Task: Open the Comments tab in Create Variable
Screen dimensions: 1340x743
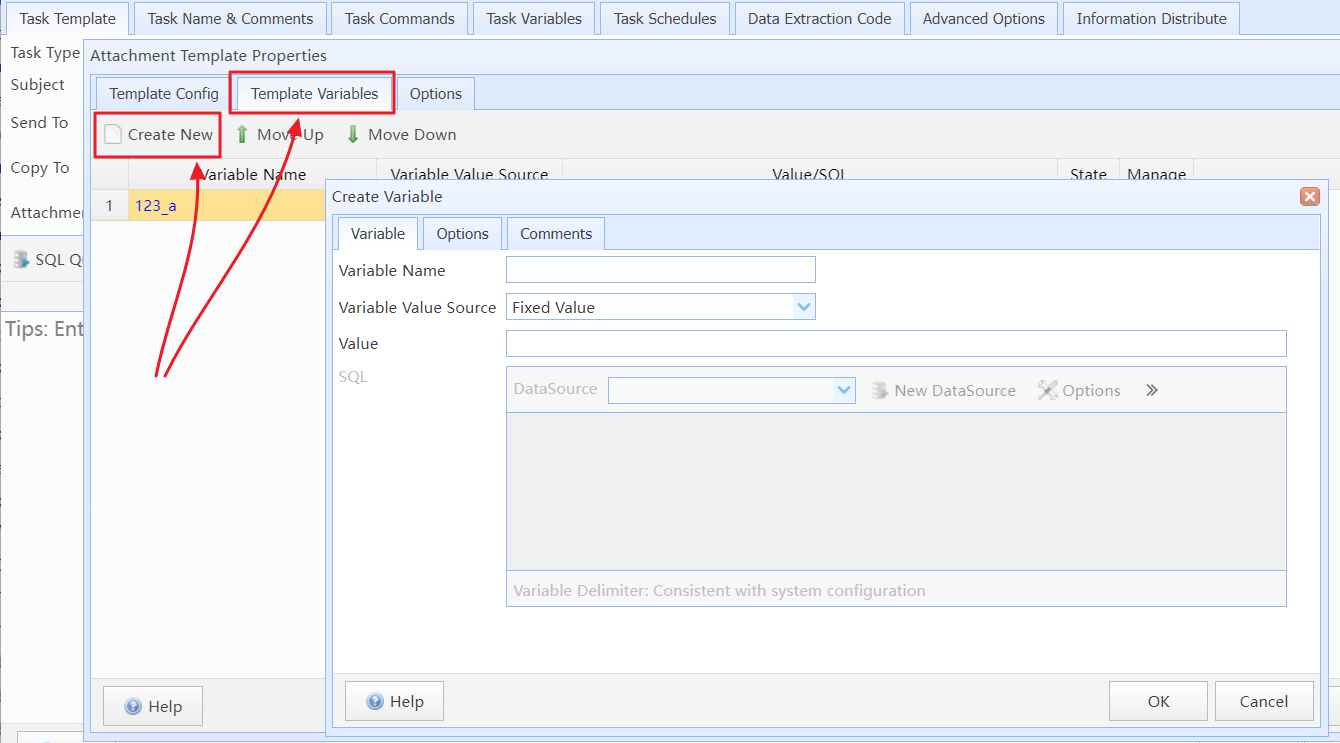Action: click(x=555, y=234)
